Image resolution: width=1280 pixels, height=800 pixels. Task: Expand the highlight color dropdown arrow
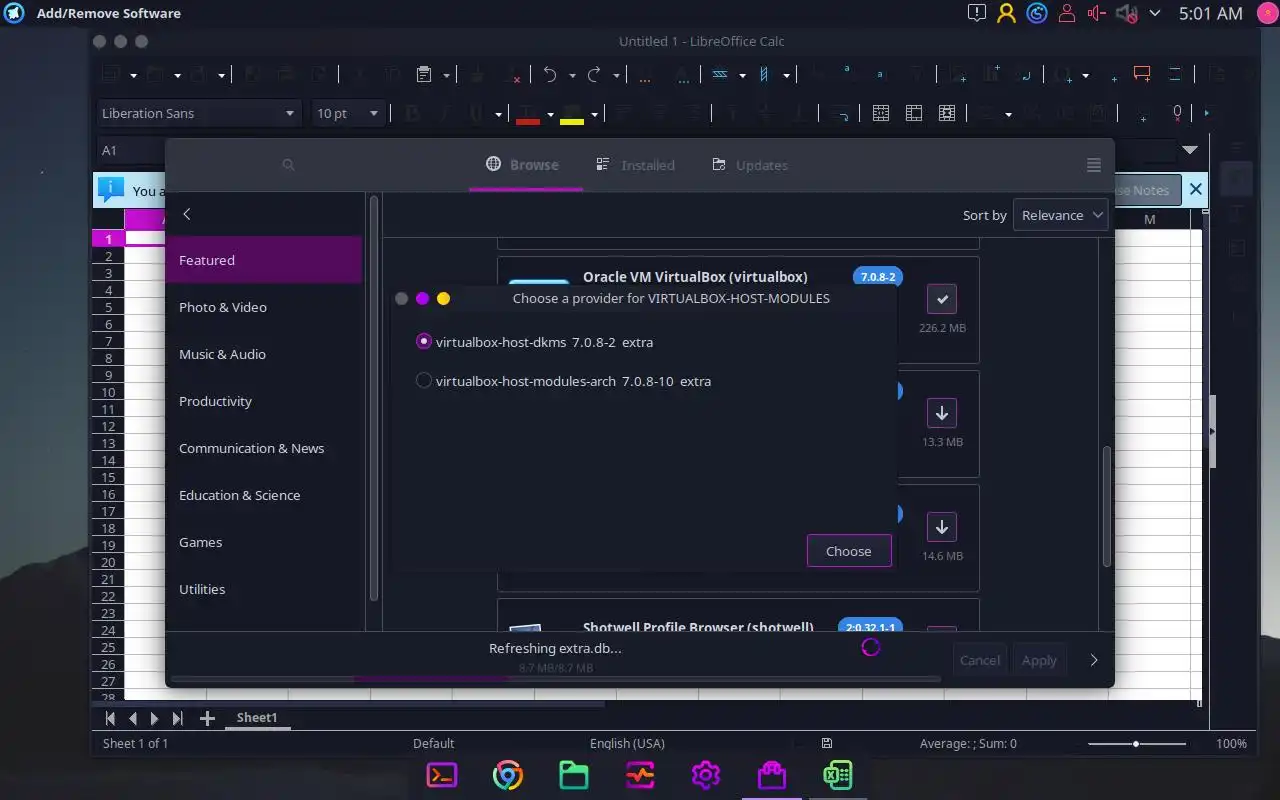point(594,114)
